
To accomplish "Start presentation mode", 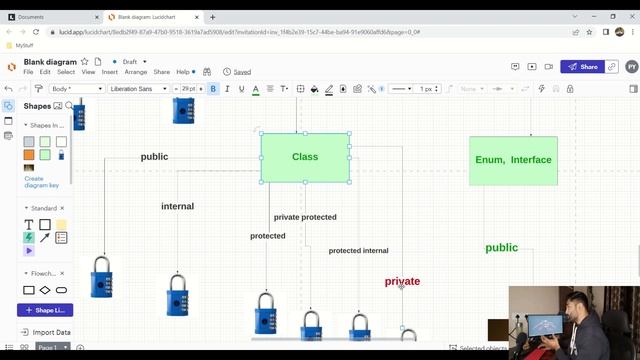I will (x=532, y=67).
